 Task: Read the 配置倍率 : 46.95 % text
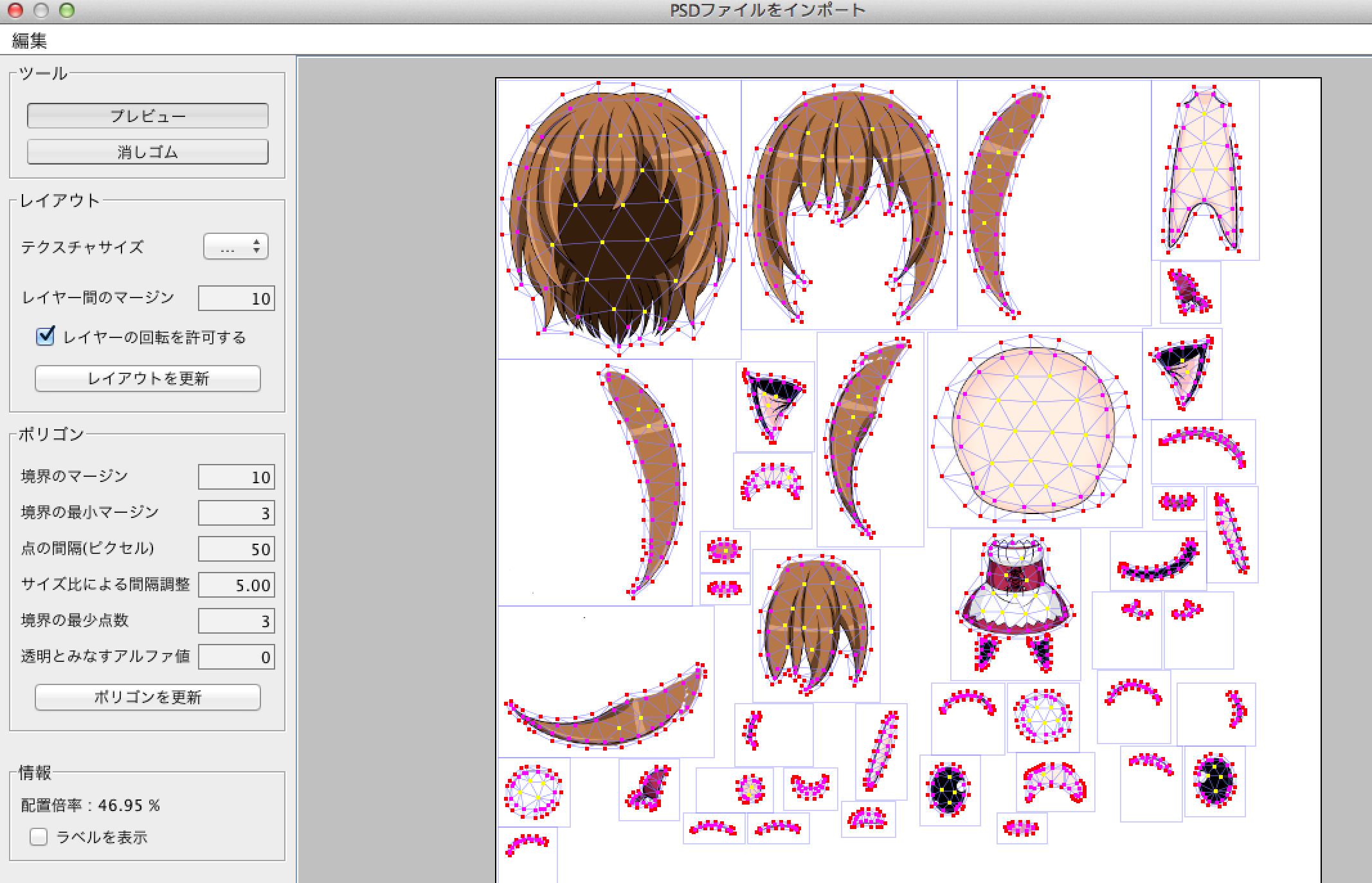coord(90,805)
